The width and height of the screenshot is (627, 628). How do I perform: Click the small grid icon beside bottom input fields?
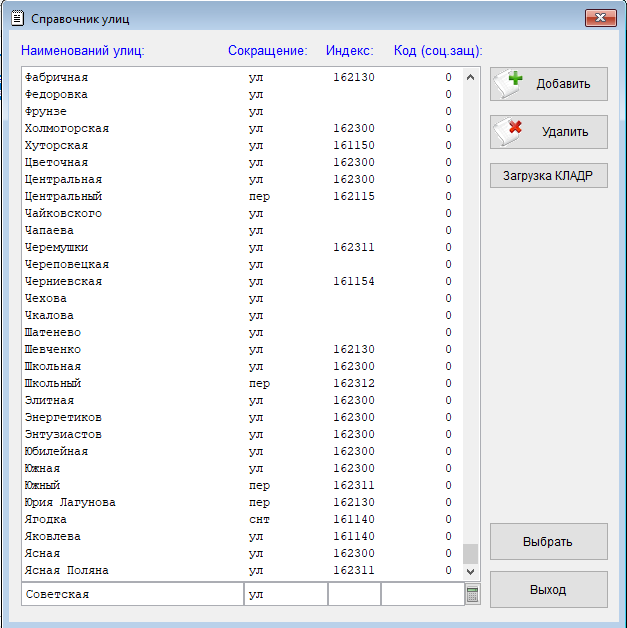click(x=472, y=594)
